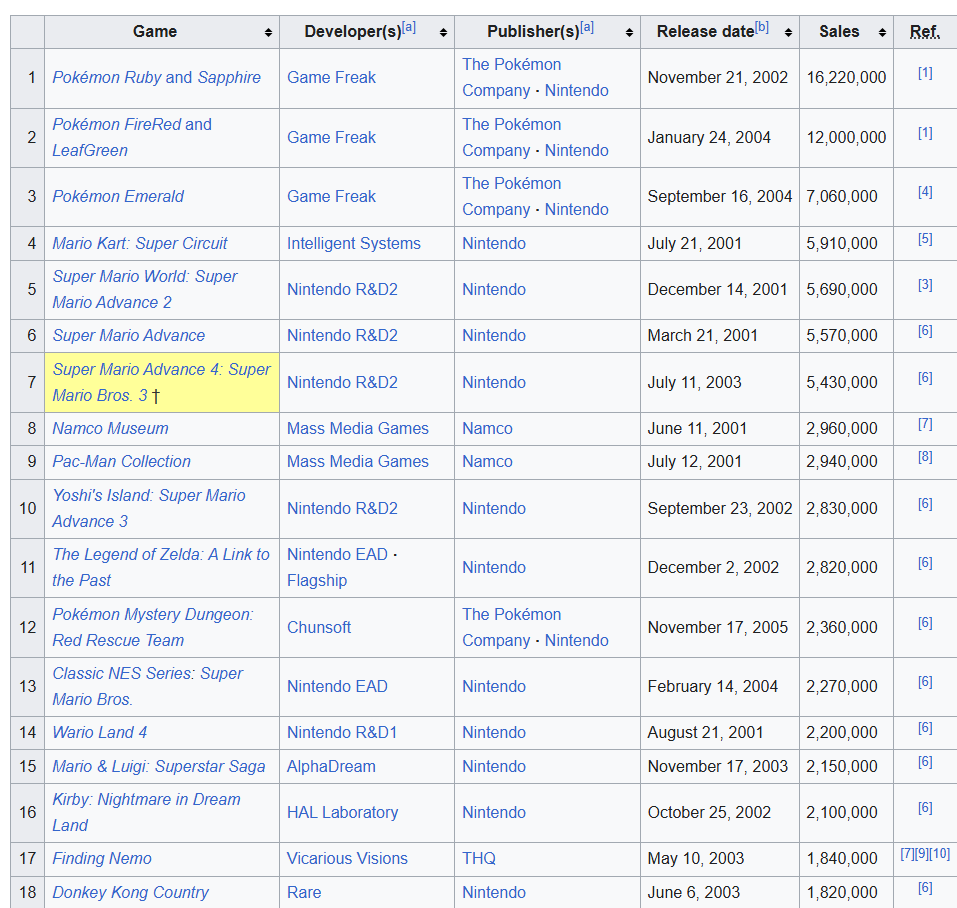Open HAL Laboratory developer link
957x908 pixels.
point(342,812)
